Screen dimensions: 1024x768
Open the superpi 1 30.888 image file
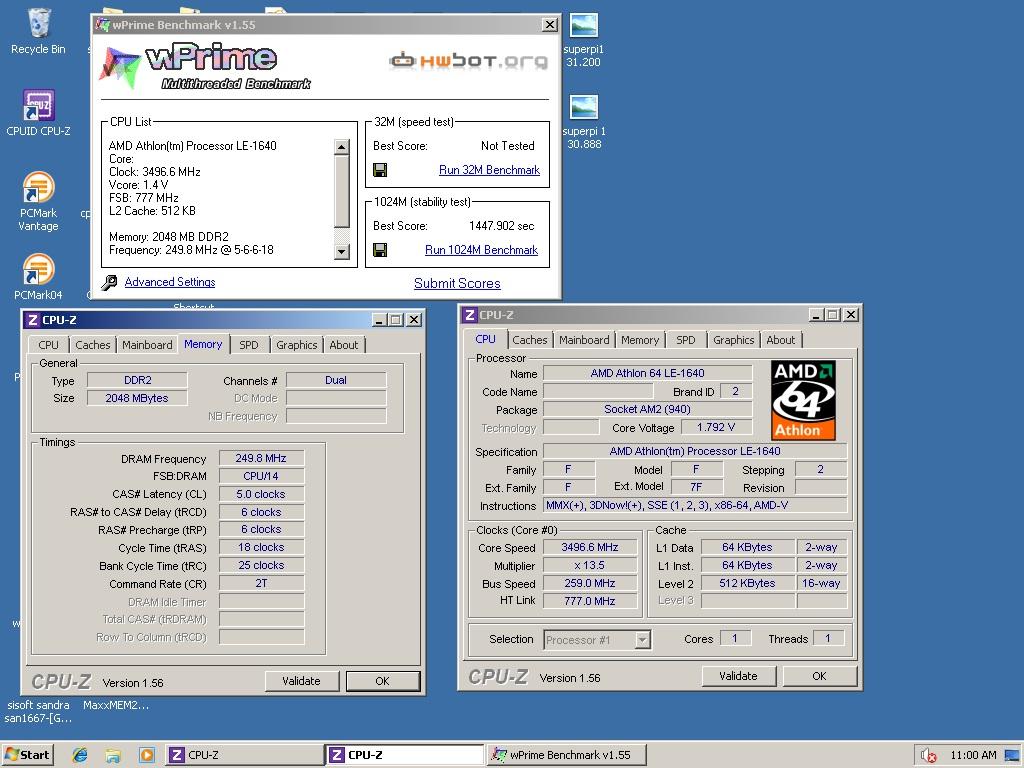click(583, 122)
